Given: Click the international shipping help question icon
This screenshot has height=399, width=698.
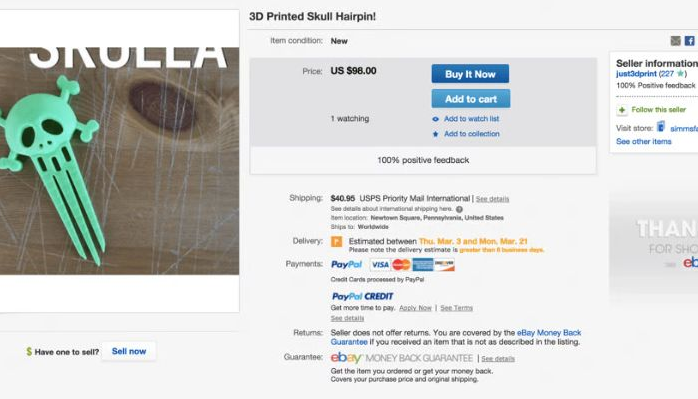Looking at the screenshot, I should click(459, 209).
